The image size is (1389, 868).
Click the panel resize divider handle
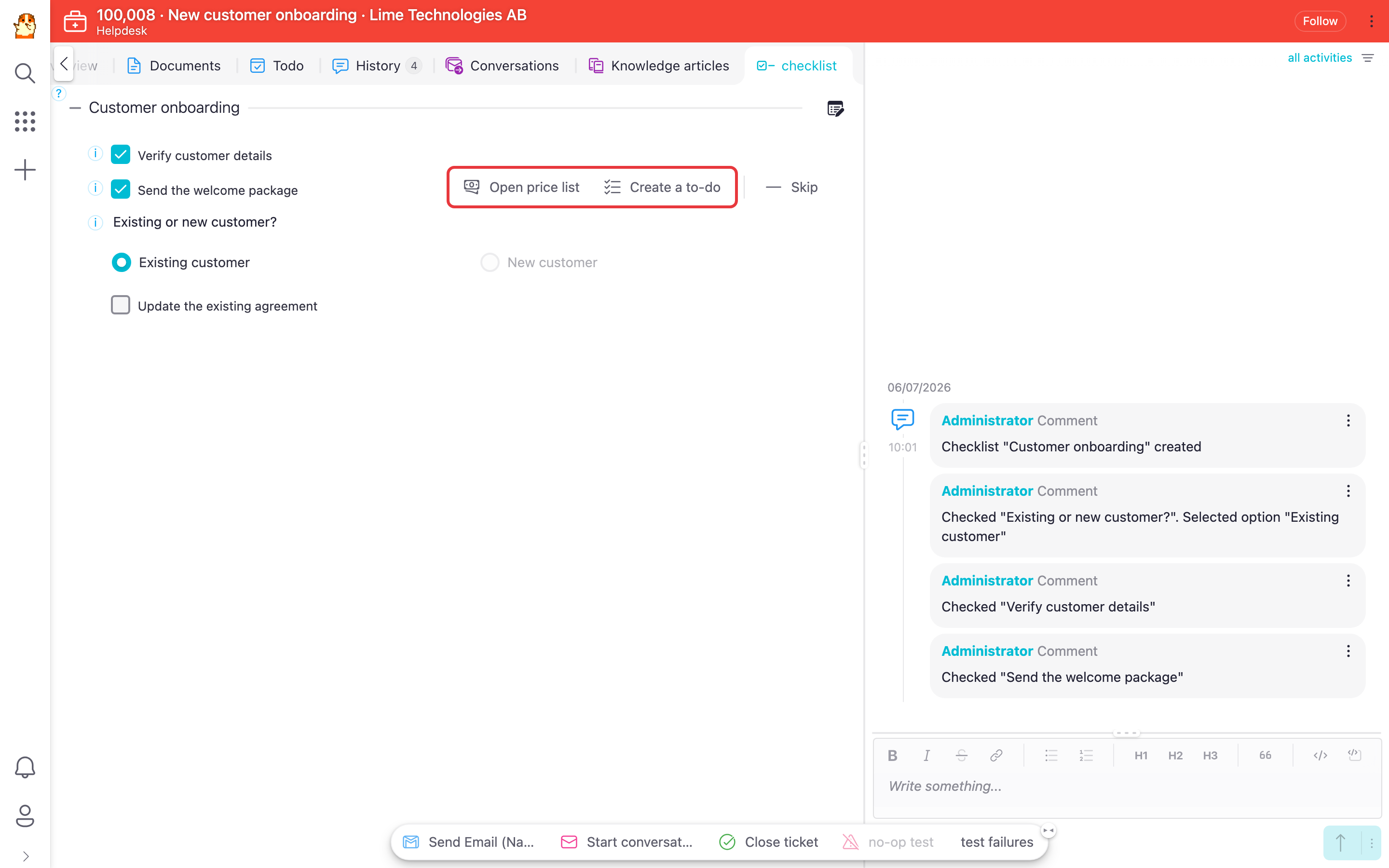click(864, 455)
